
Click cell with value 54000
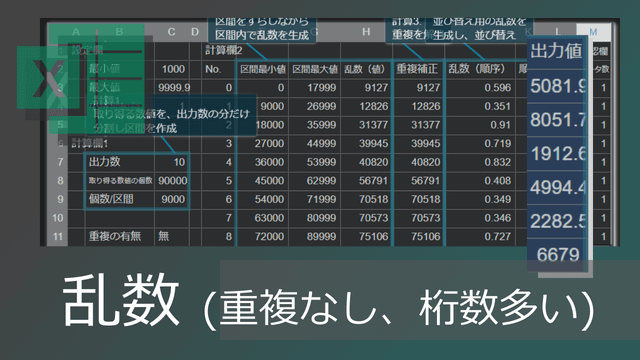coord(262,199)
